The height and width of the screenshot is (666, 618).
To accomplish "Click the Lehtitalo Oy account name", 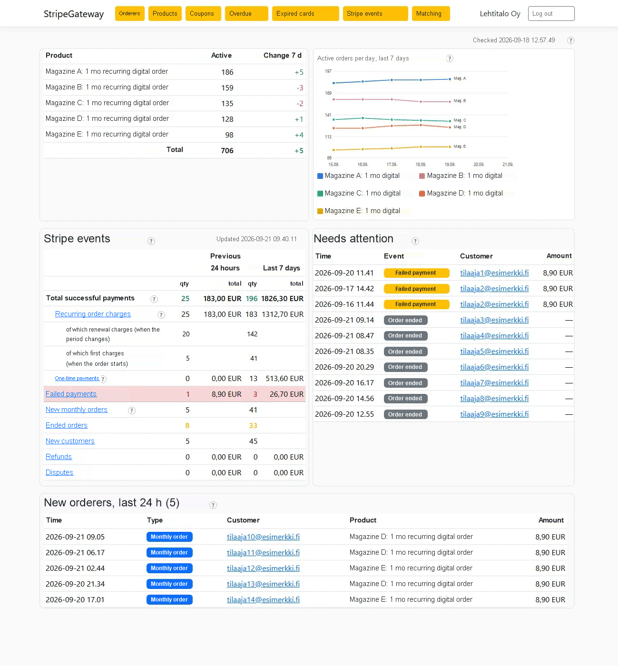I will click(499, 14).
